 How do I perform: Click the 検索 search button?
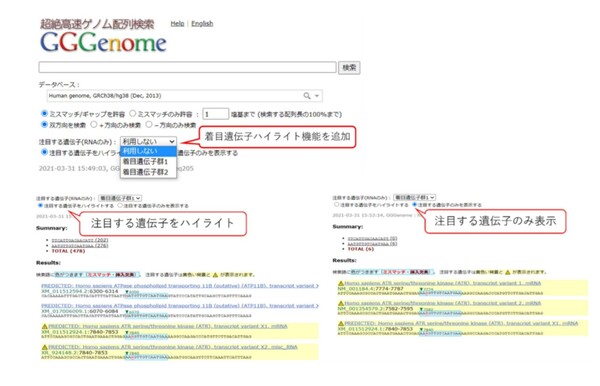tap(349, 68)
